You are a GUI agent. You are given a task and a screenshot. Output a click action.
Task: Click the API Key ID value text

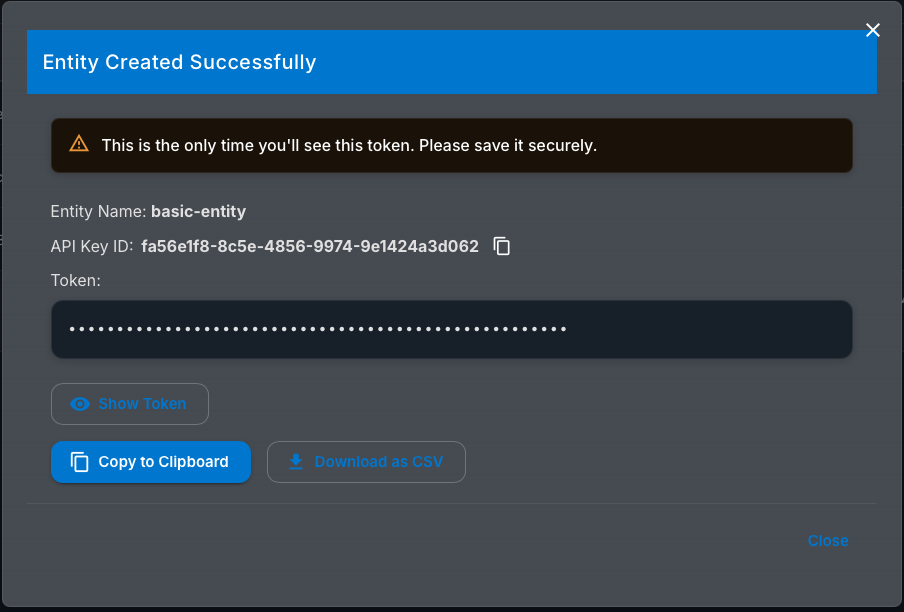[310, 246]
